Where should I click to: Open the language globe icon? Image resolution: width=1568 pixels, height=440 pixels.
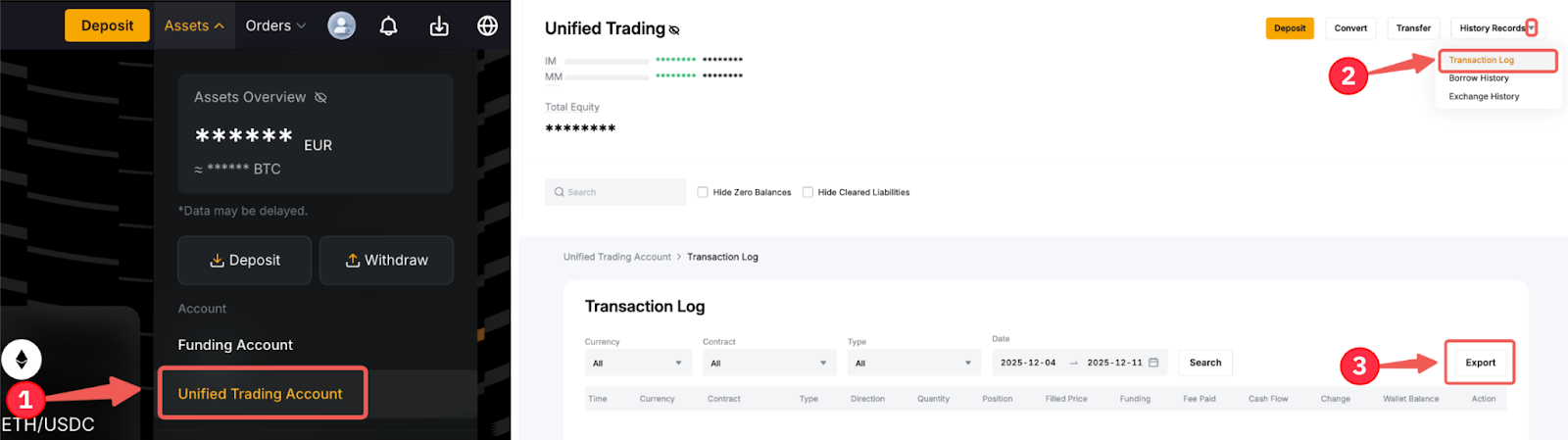click(487, 25)
